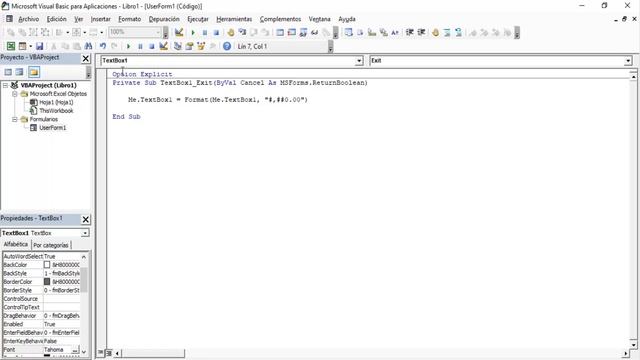Click the View Microsoft Excel icon

click(11, 46)
